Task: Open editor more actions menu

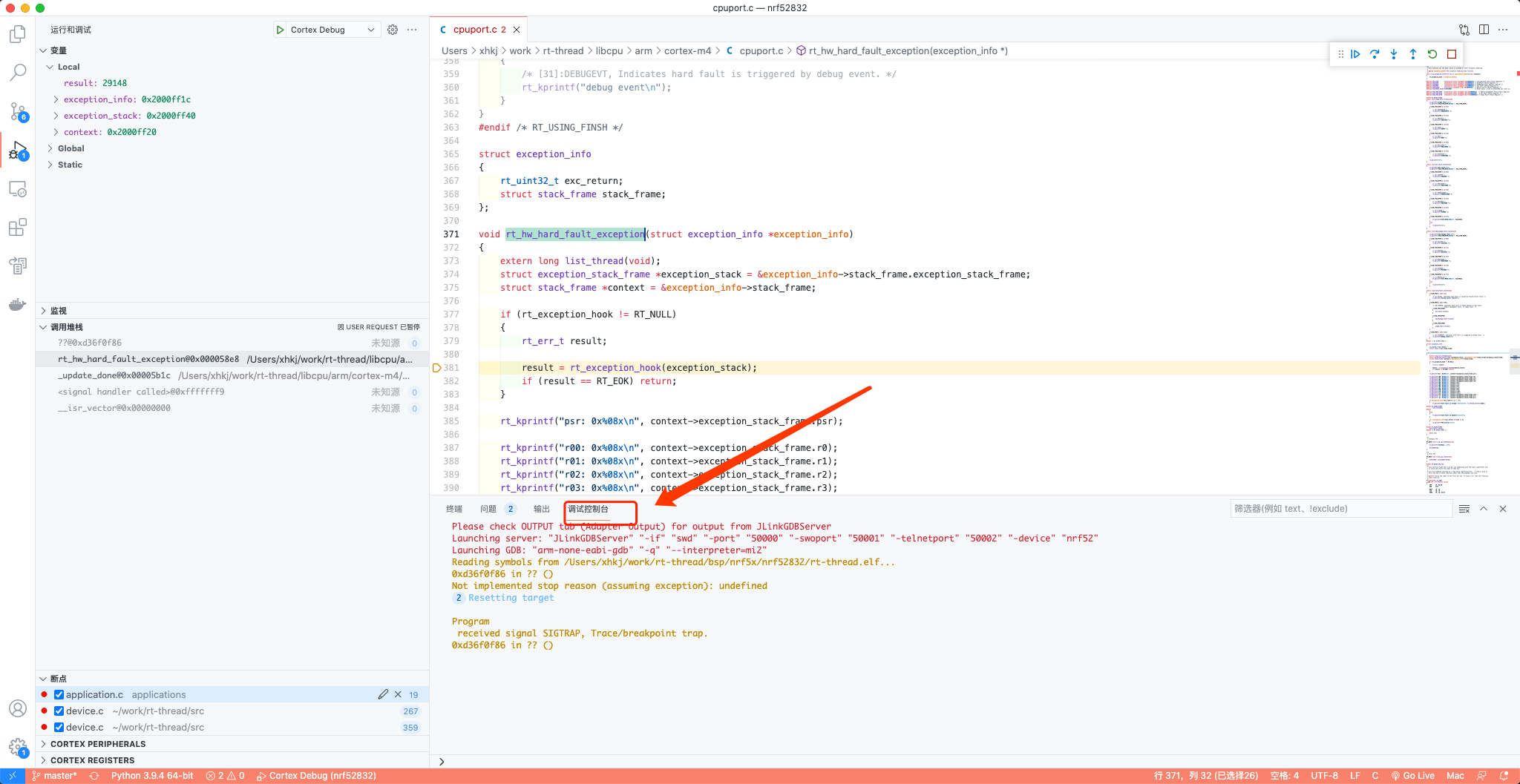Action: coord(1503,30)
